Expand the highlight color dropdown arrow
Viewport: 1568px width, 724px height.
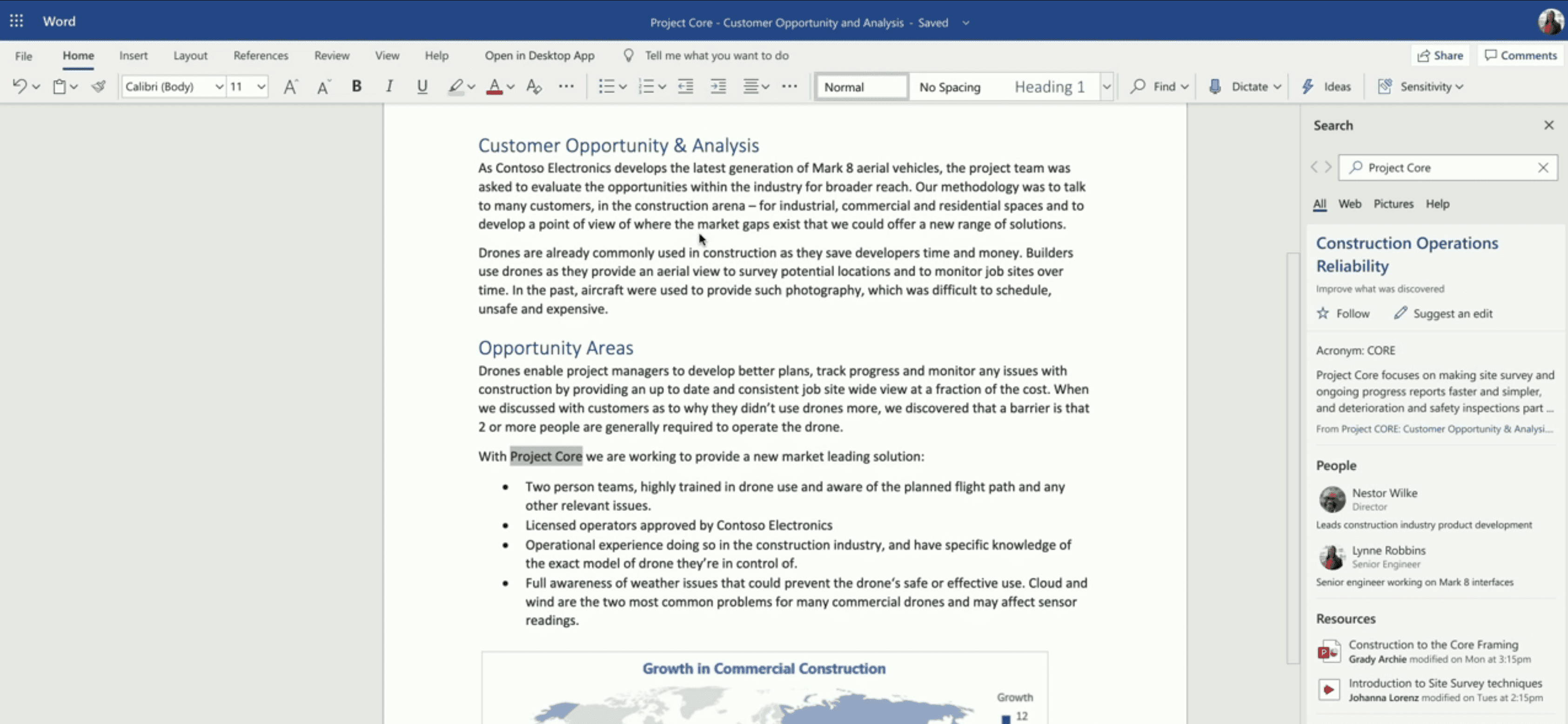tap(471, 87)
